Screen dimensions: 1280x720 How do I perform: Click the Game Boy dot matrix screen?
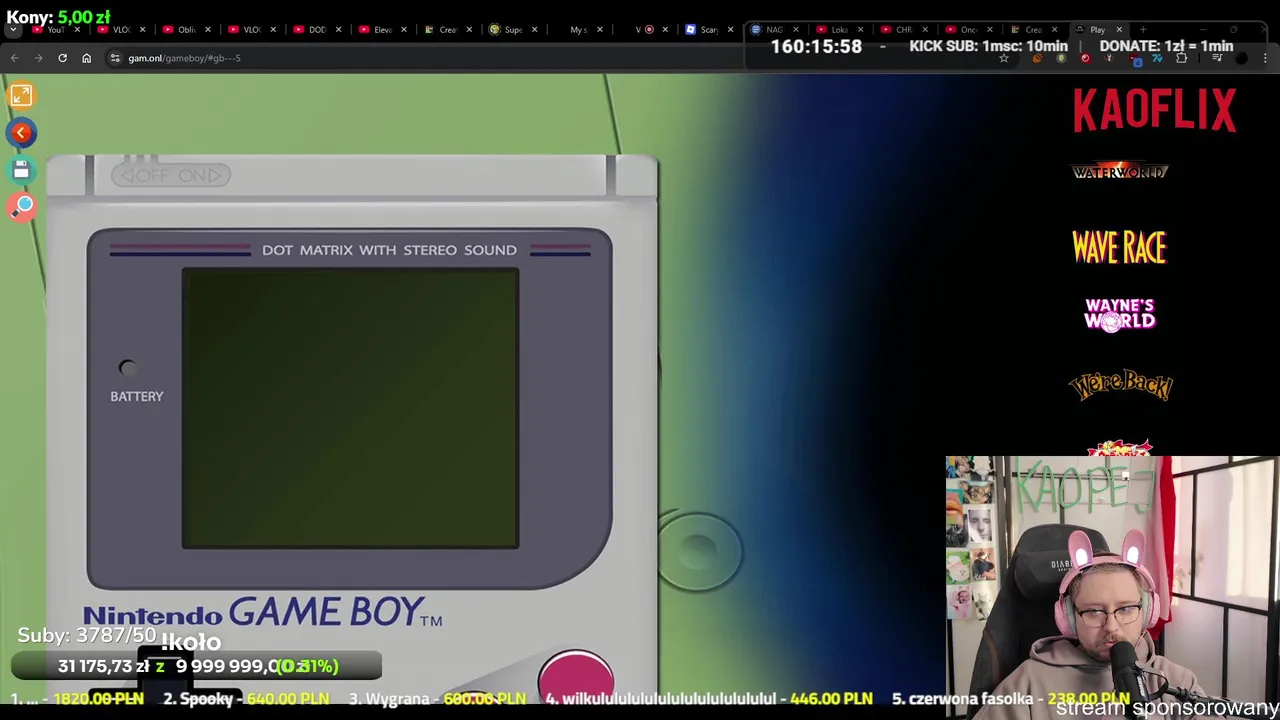coord(350,408)
